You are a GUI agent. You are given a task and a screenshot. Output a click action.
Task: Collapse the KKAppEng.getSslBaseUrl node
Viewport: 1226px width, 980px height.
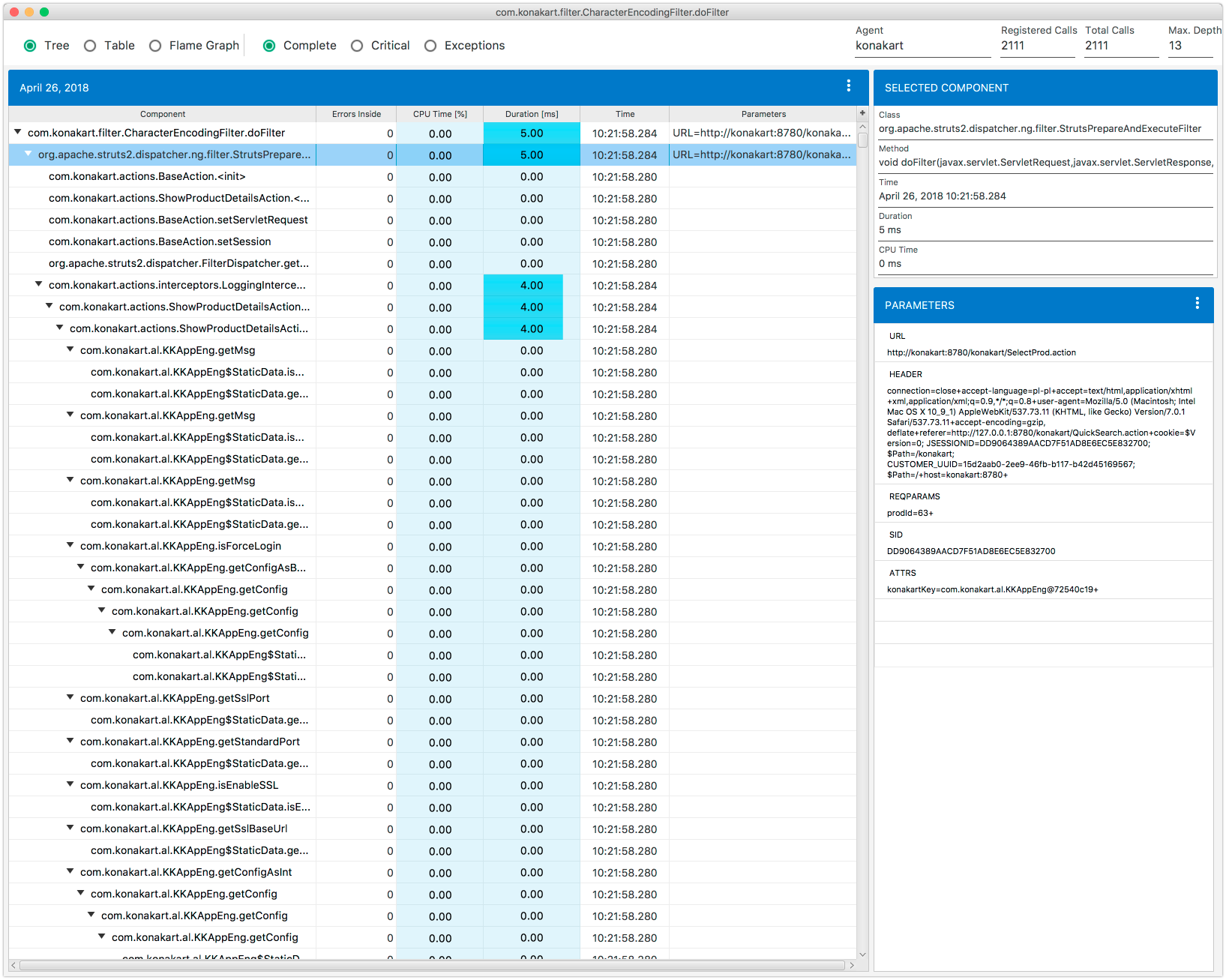[70, 828]
